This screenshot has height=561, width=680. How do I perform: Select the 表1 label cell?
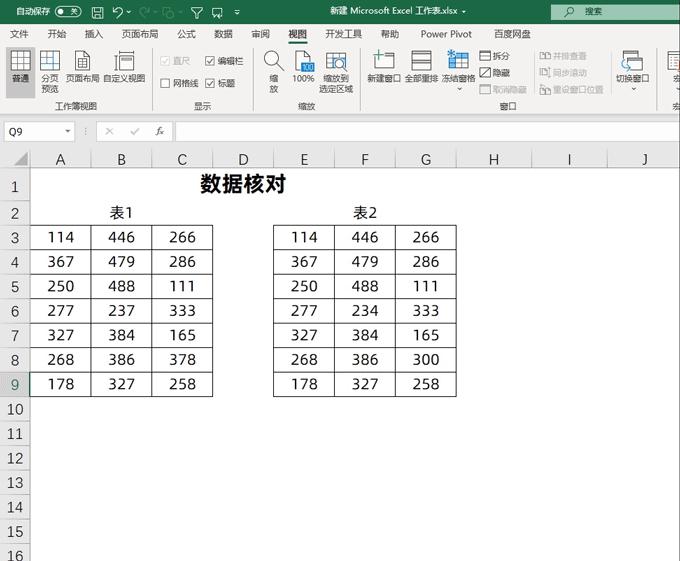click(x=121, y=213)
